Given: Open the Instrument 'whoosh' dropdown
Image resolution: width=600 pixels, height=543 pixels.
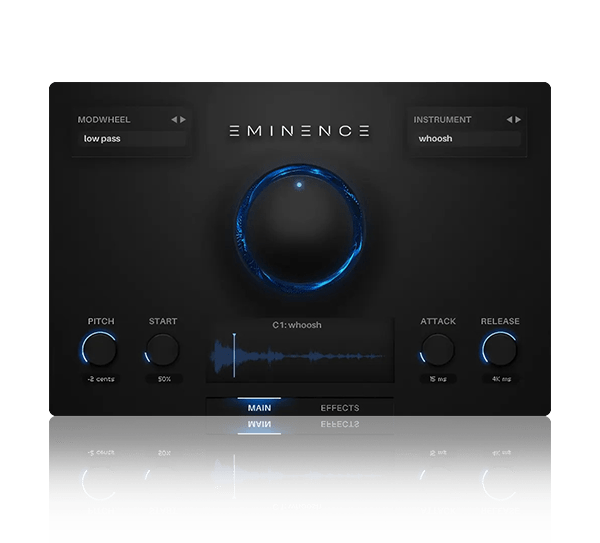Looking at the screenshot, I should (x=467, y=139).
